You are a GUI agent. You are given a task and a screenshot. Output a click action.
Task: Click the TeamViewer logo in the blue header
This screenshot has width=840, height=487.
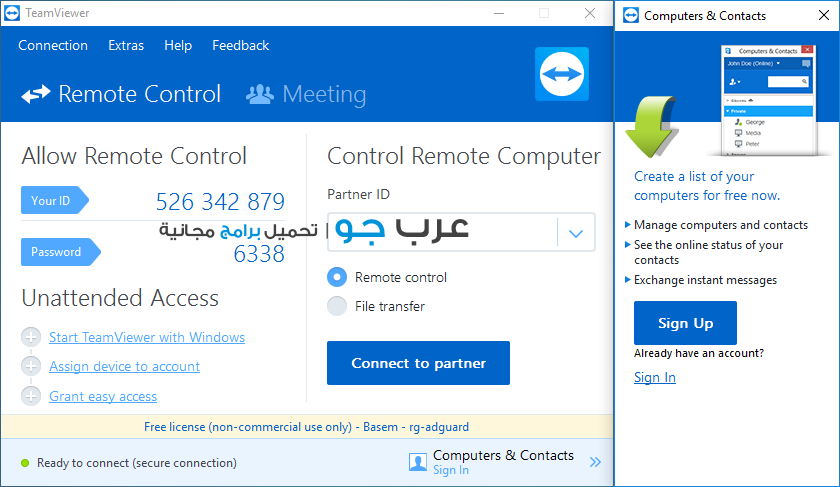(561, 73)
